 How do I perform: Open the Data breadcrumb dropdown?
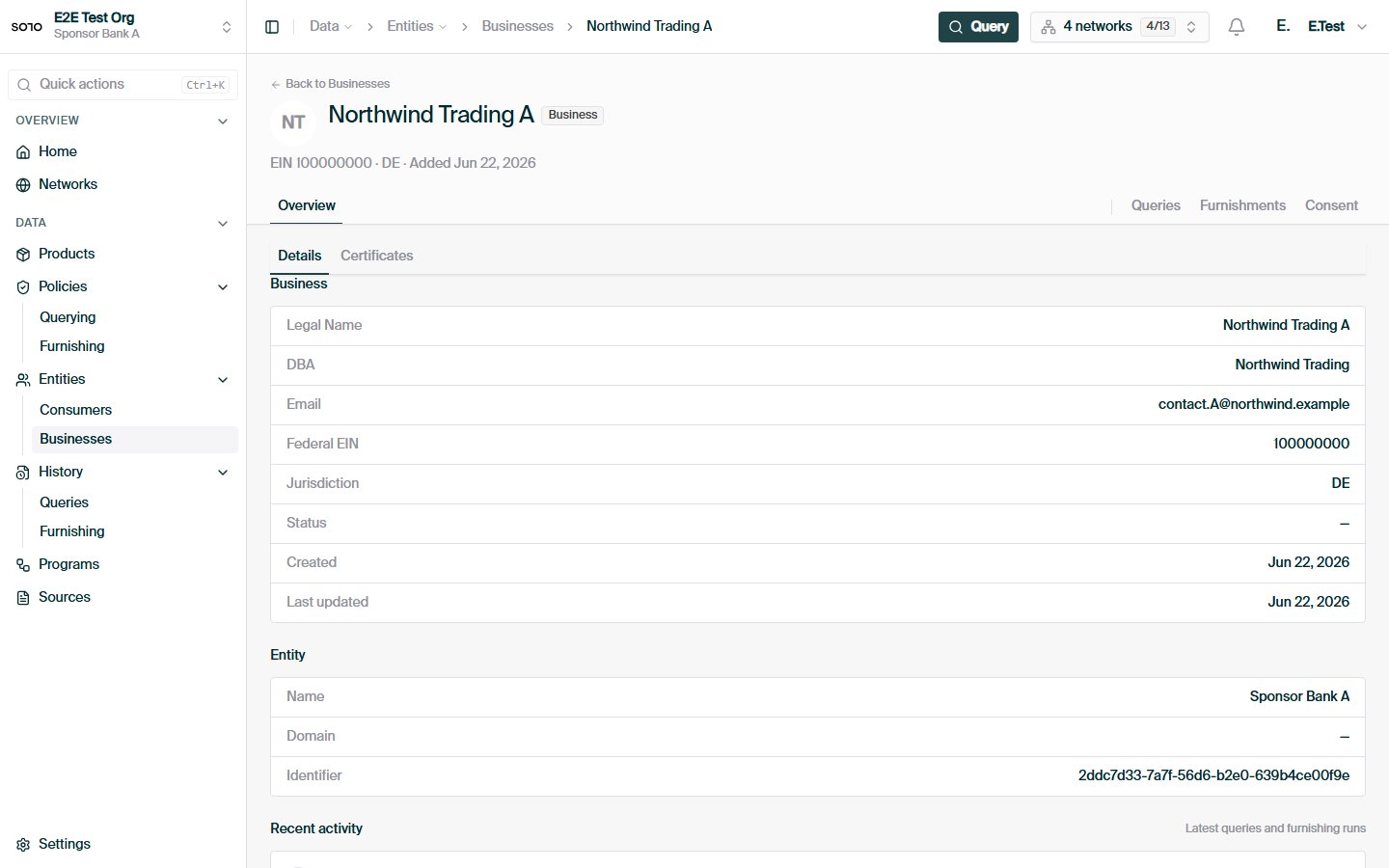tap(331, 26)
